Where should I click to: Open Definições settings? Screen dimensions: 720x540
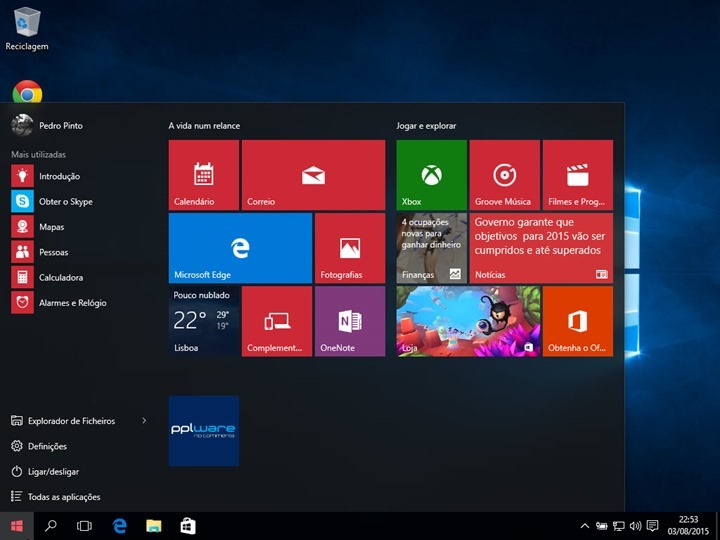click(x=39, y=446)
